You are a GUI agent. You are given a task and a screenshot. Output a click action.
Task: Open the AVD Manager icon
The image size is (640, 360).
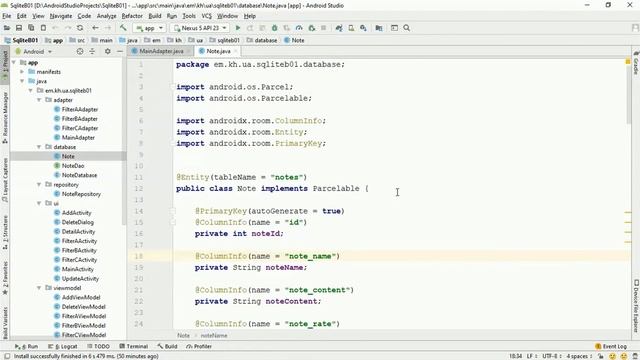click(x=351, y=28)
